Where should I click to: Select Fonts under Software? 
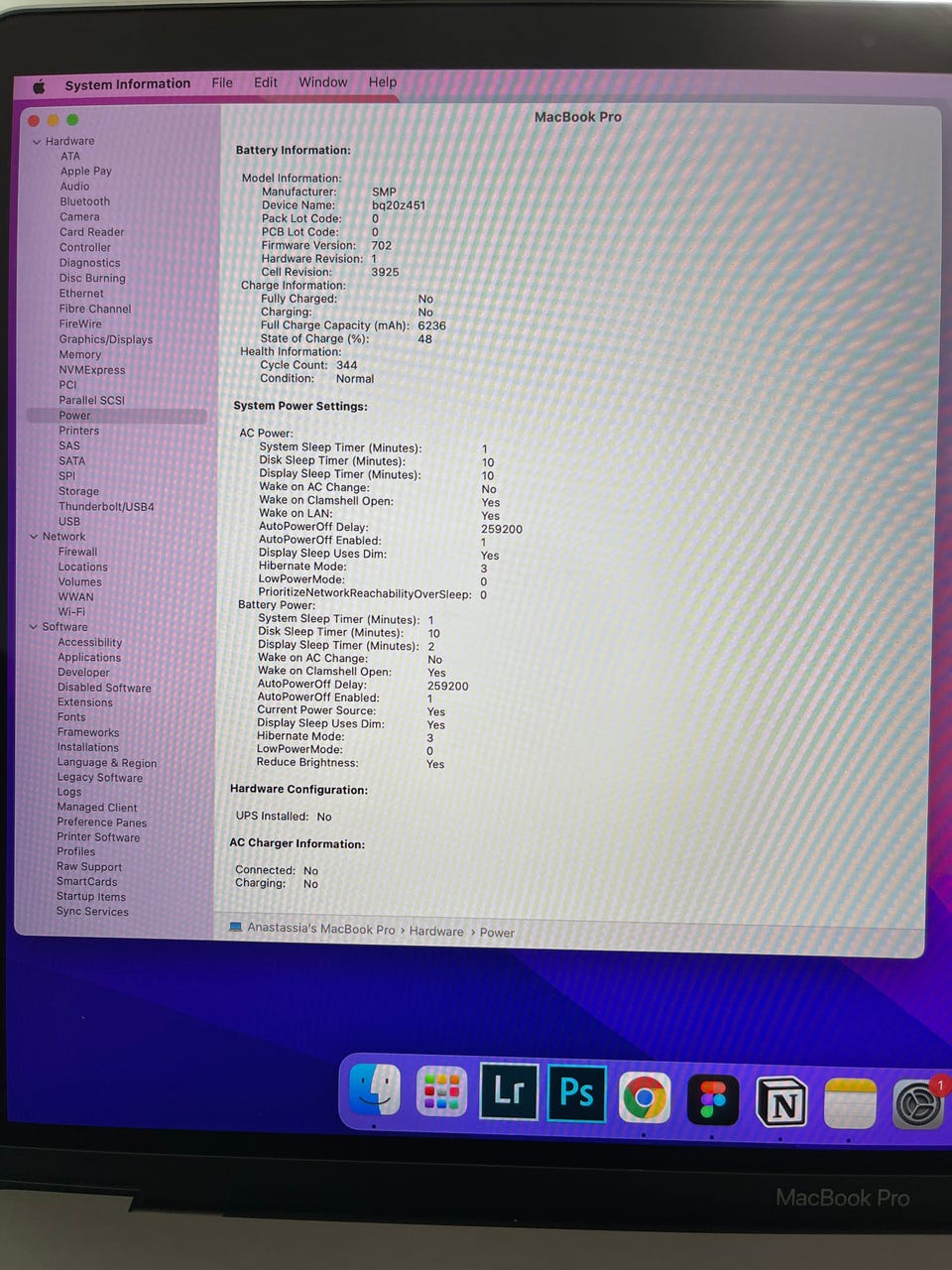tap(71, 716)
